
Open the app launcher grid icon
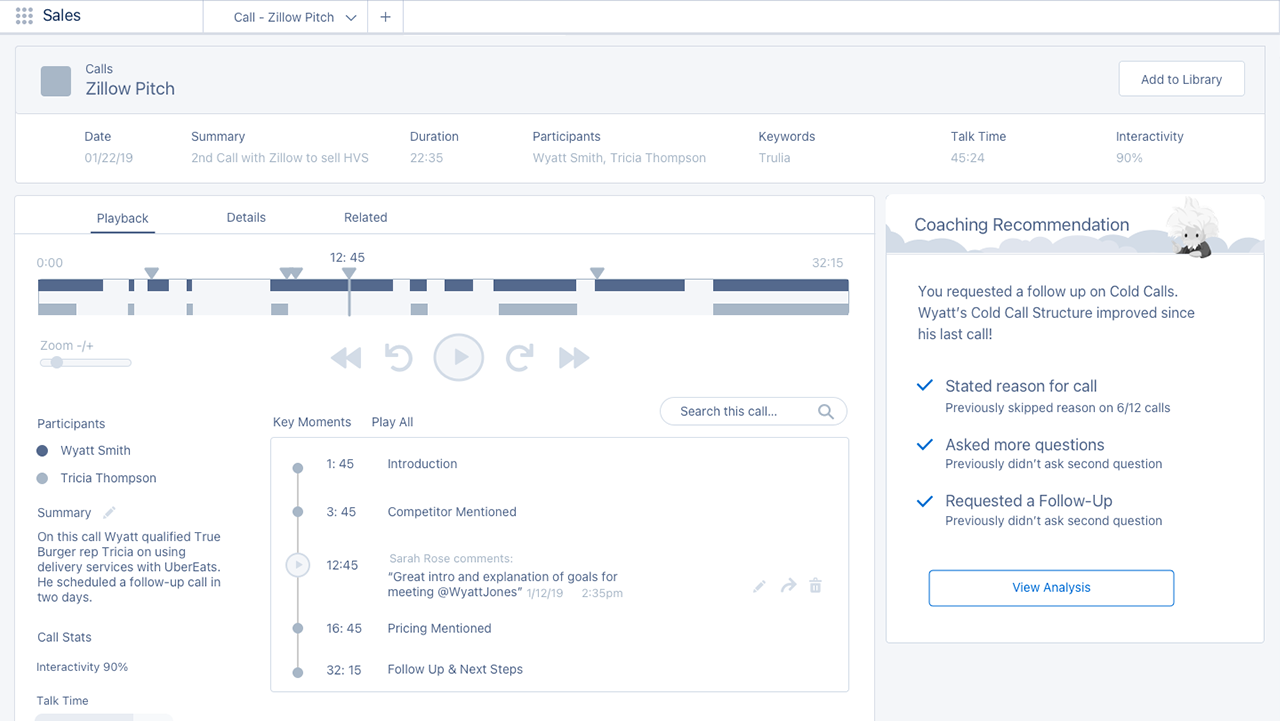click(x=24, y=16)
